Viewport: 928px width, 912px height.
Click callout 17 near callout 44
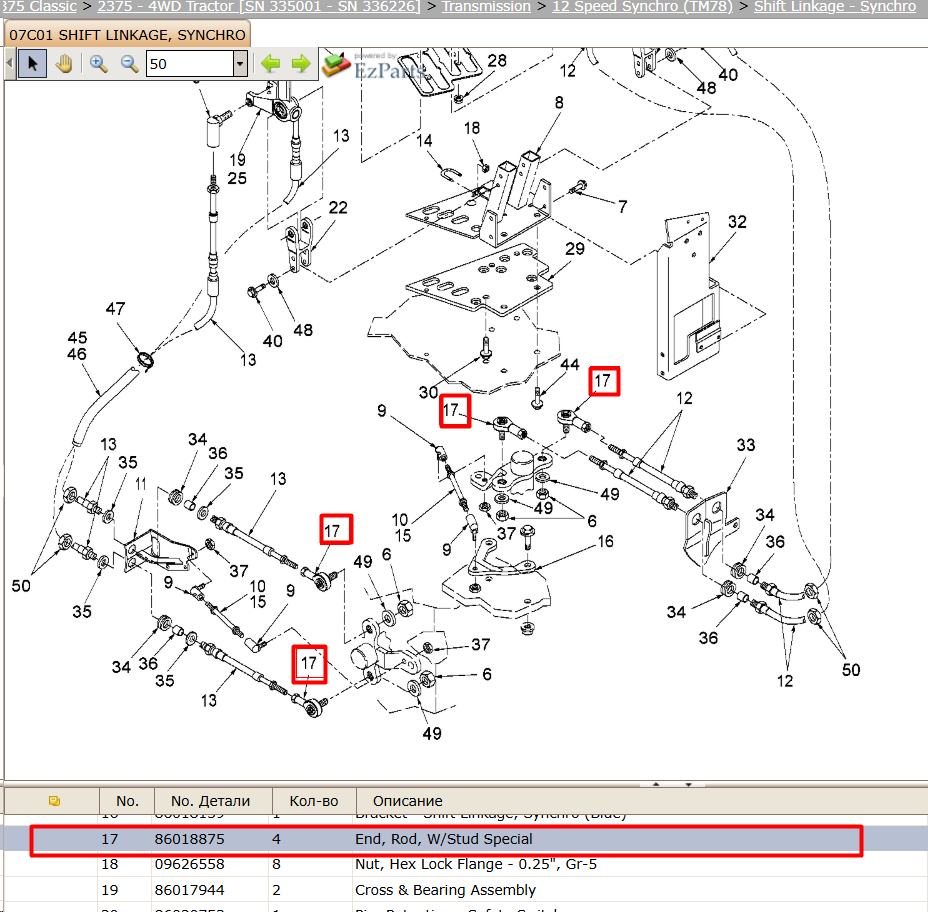(x=604, y=381)
